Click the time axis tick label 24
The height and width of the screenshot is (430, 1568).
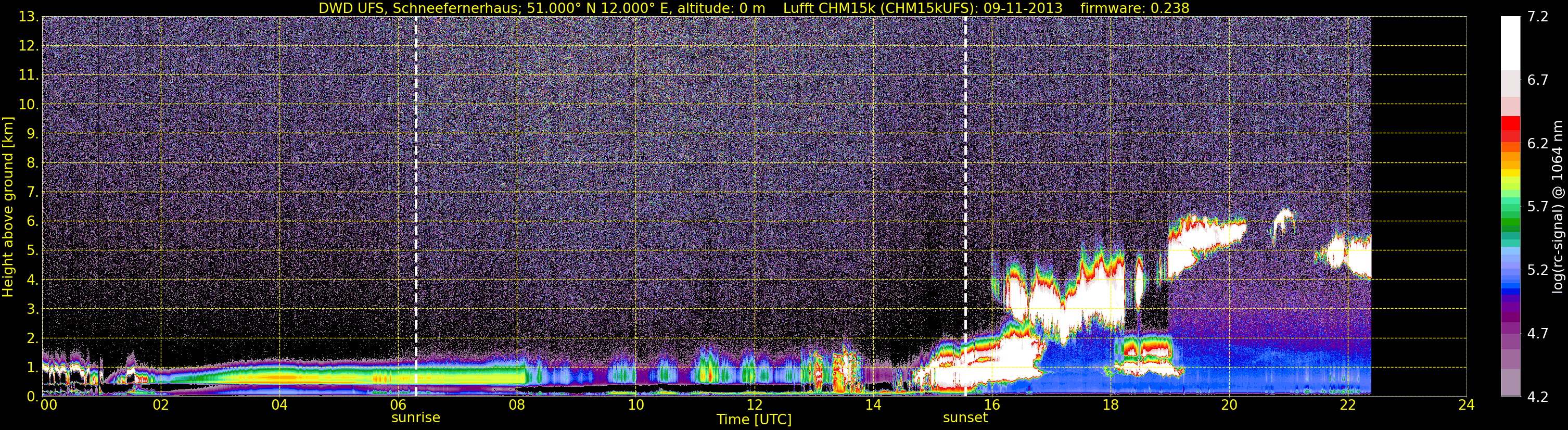coord(1467,406)
